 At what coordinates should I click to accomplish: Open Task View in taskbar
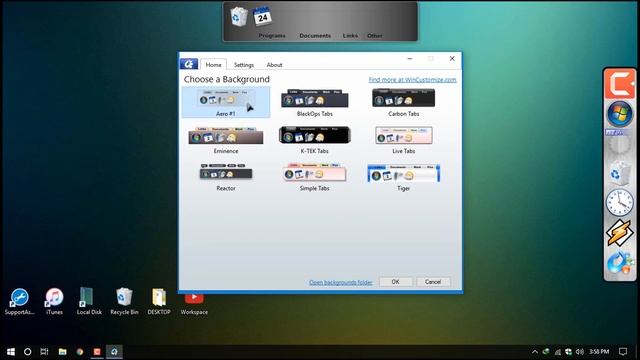click(x=44, y=351)
